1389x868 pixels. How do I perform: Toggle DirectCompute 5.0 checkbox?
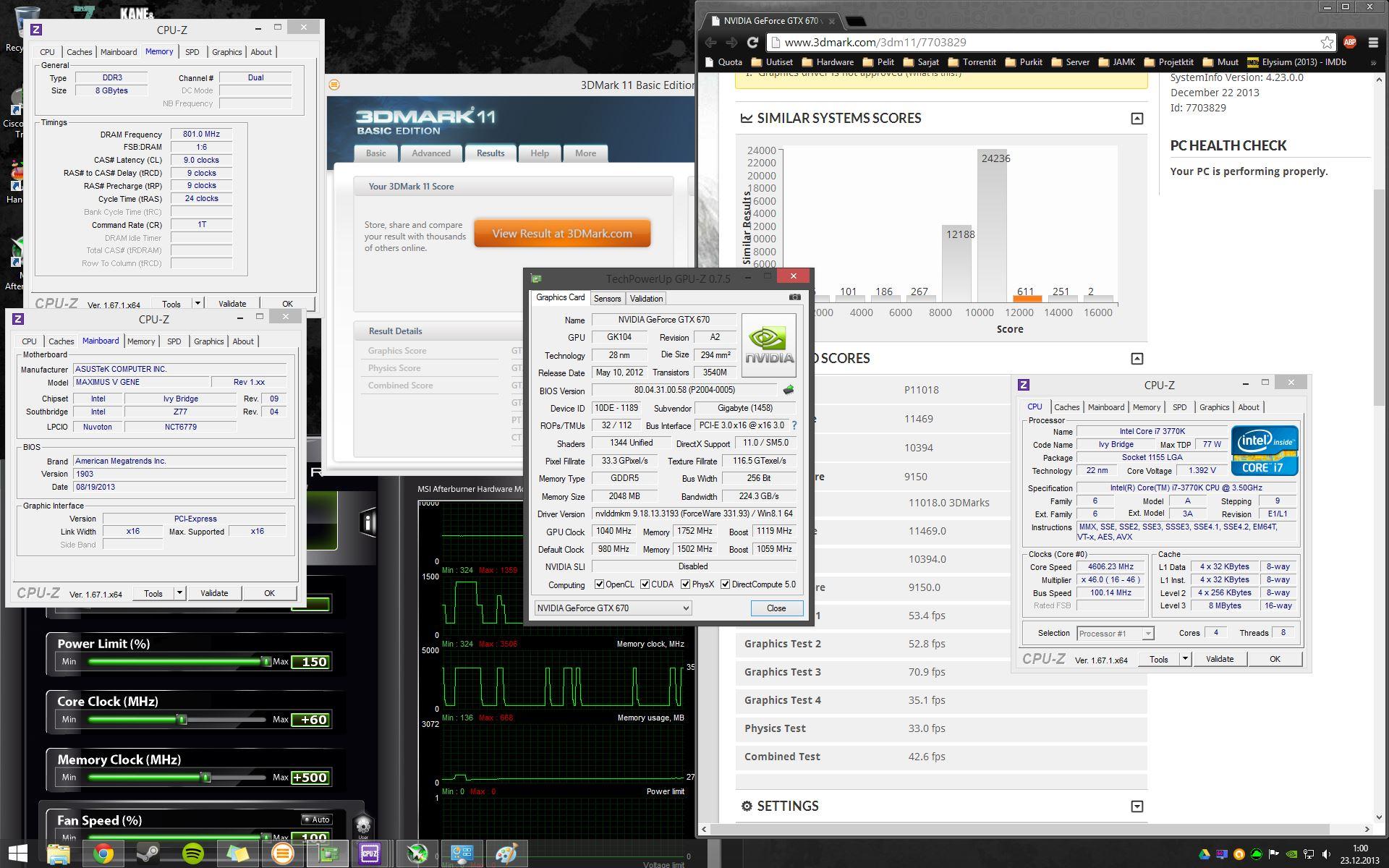pos(725,584)
